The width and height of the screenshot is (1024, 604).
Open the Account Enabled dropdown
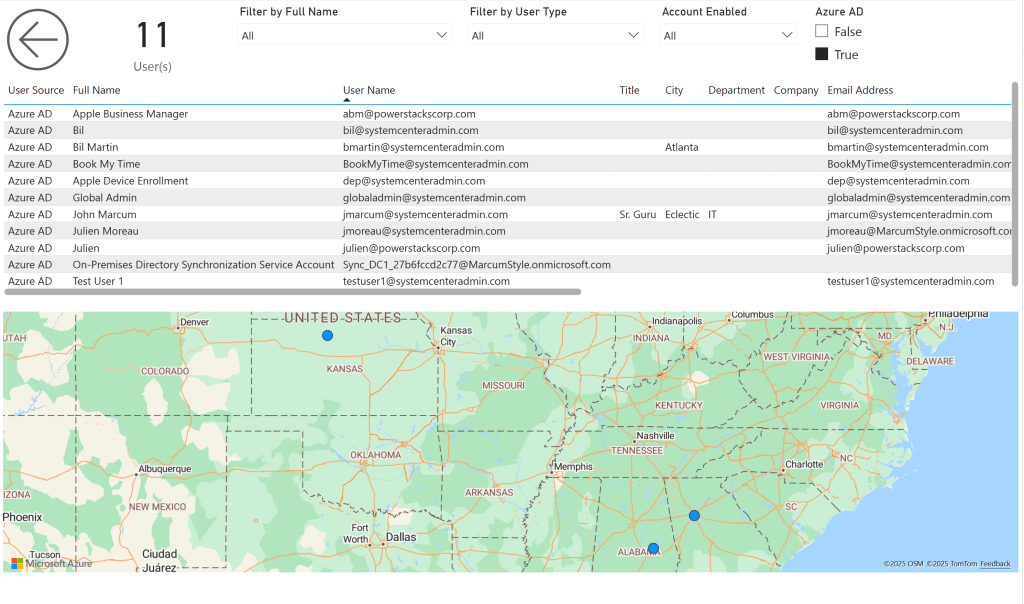point(728,35)
